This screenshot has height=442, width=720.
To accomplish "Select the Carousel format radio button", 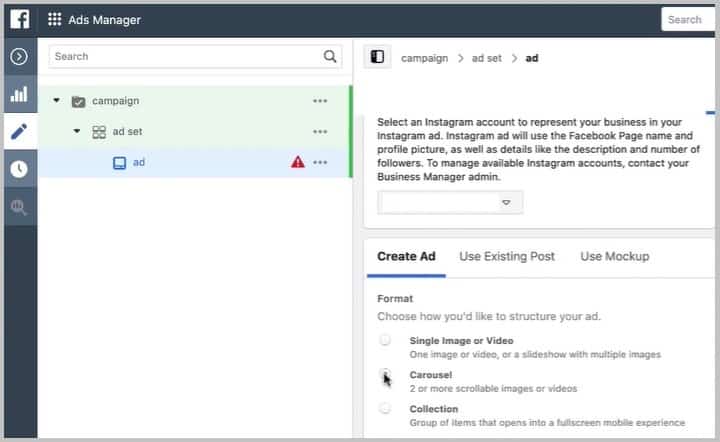I will (385, 374).
